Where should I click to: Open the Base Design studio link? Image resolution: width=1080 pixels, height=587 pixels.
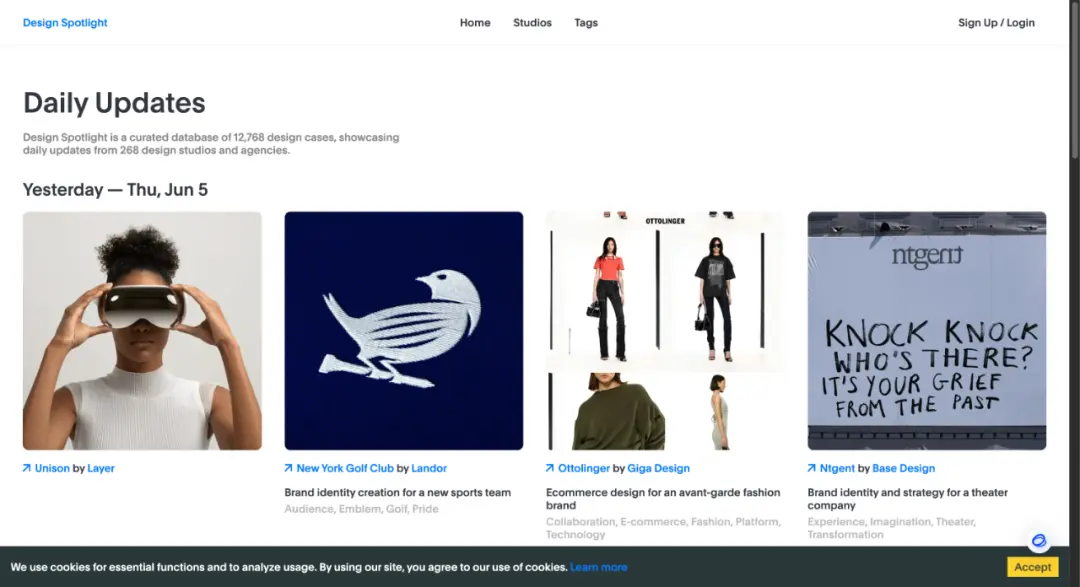pos(904,468)
